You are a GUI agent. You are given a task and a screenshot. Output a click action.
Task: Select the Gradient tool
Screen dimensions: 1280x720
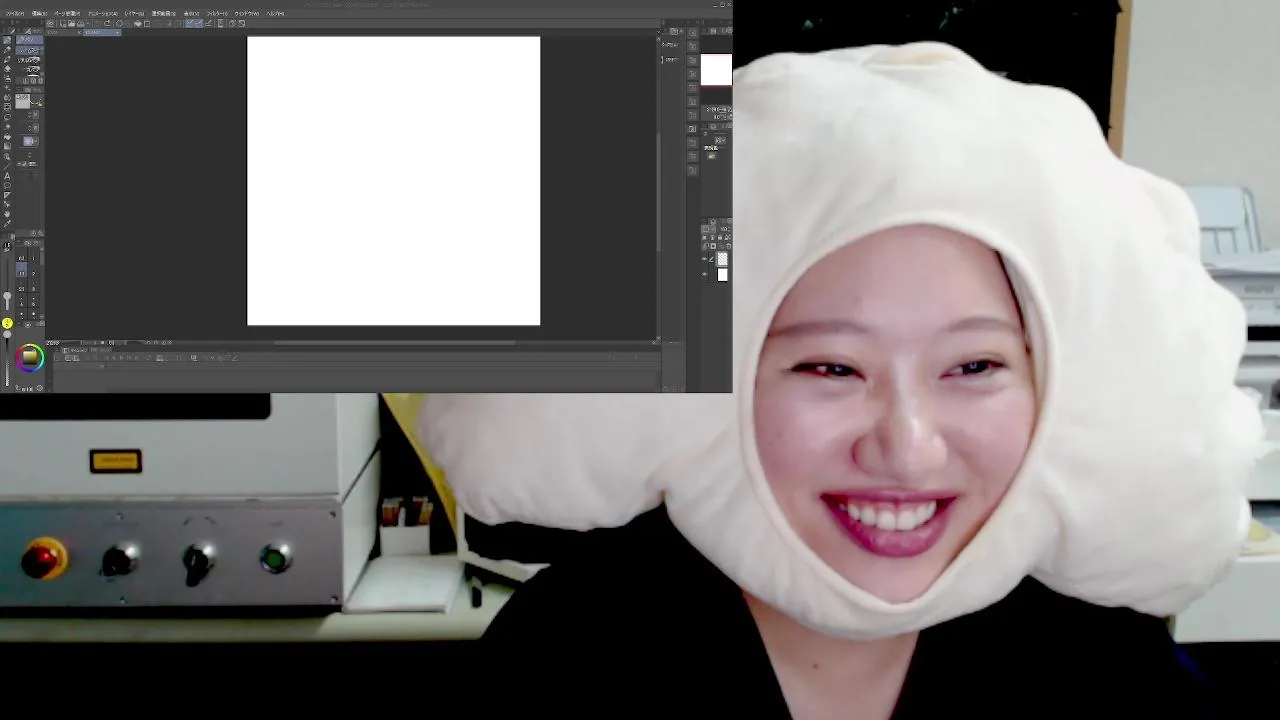(x=7, y=146)
